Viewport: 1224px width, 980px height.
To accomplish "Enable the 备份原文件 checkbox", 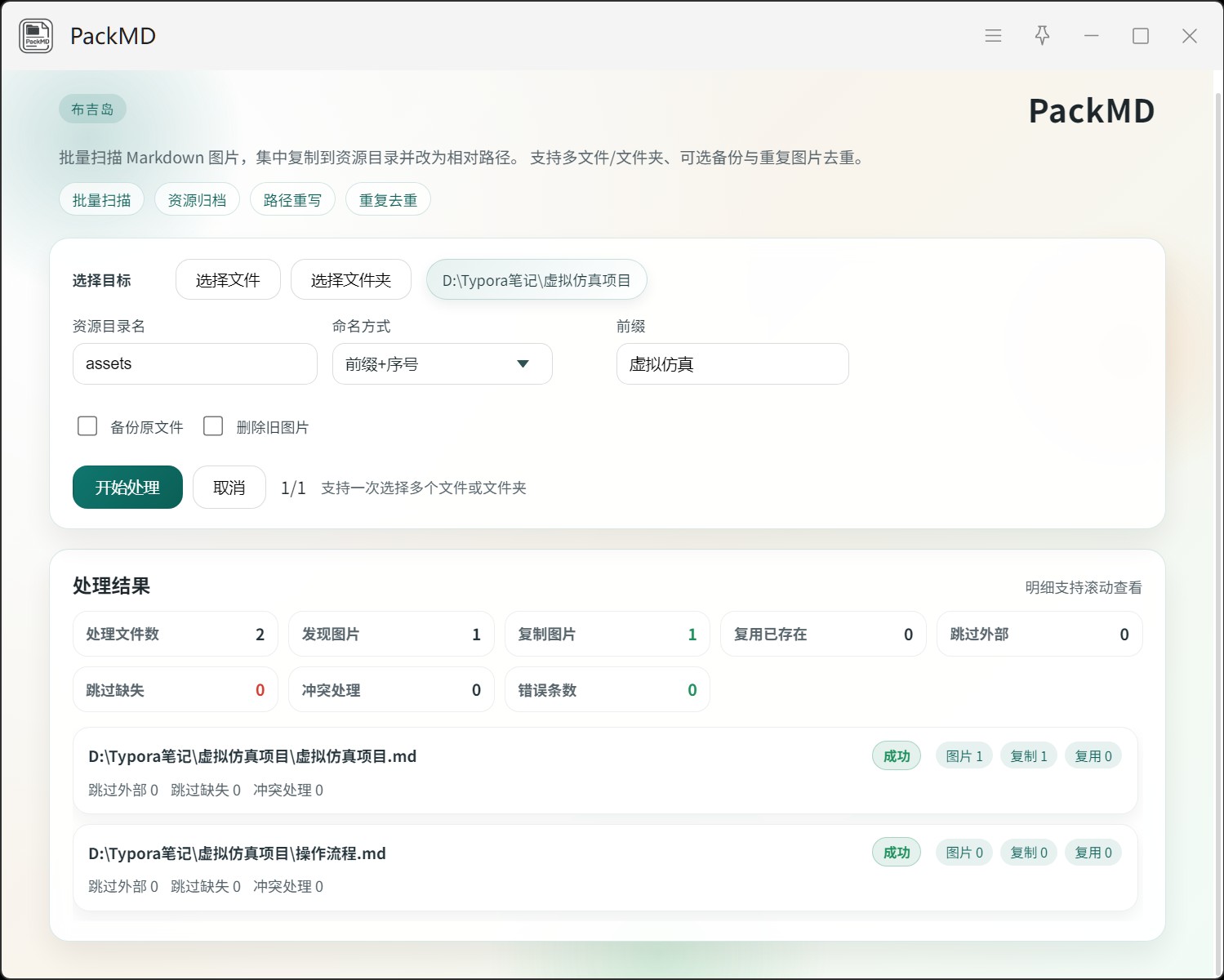I will (87, 426).
